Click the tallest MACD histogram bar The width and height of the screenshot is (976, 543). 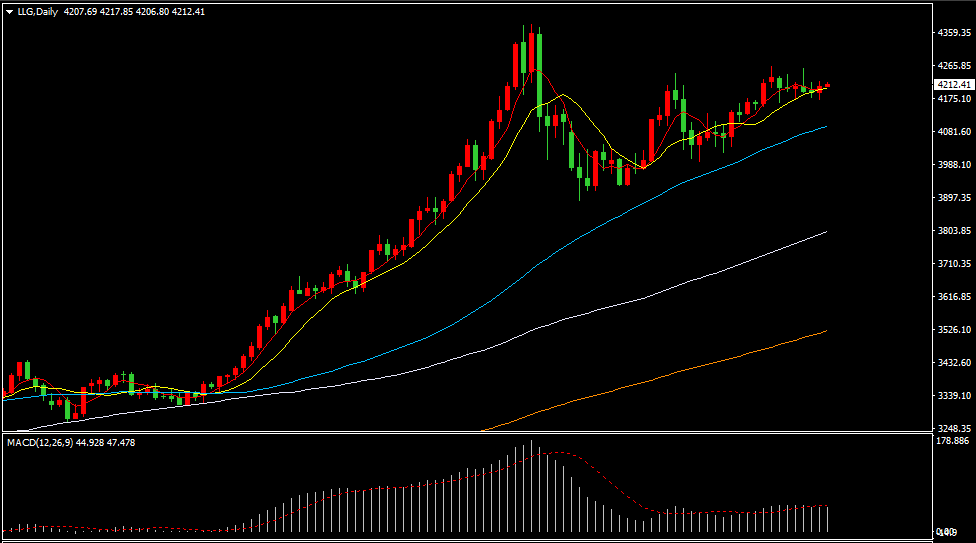[x=532, y=486]
